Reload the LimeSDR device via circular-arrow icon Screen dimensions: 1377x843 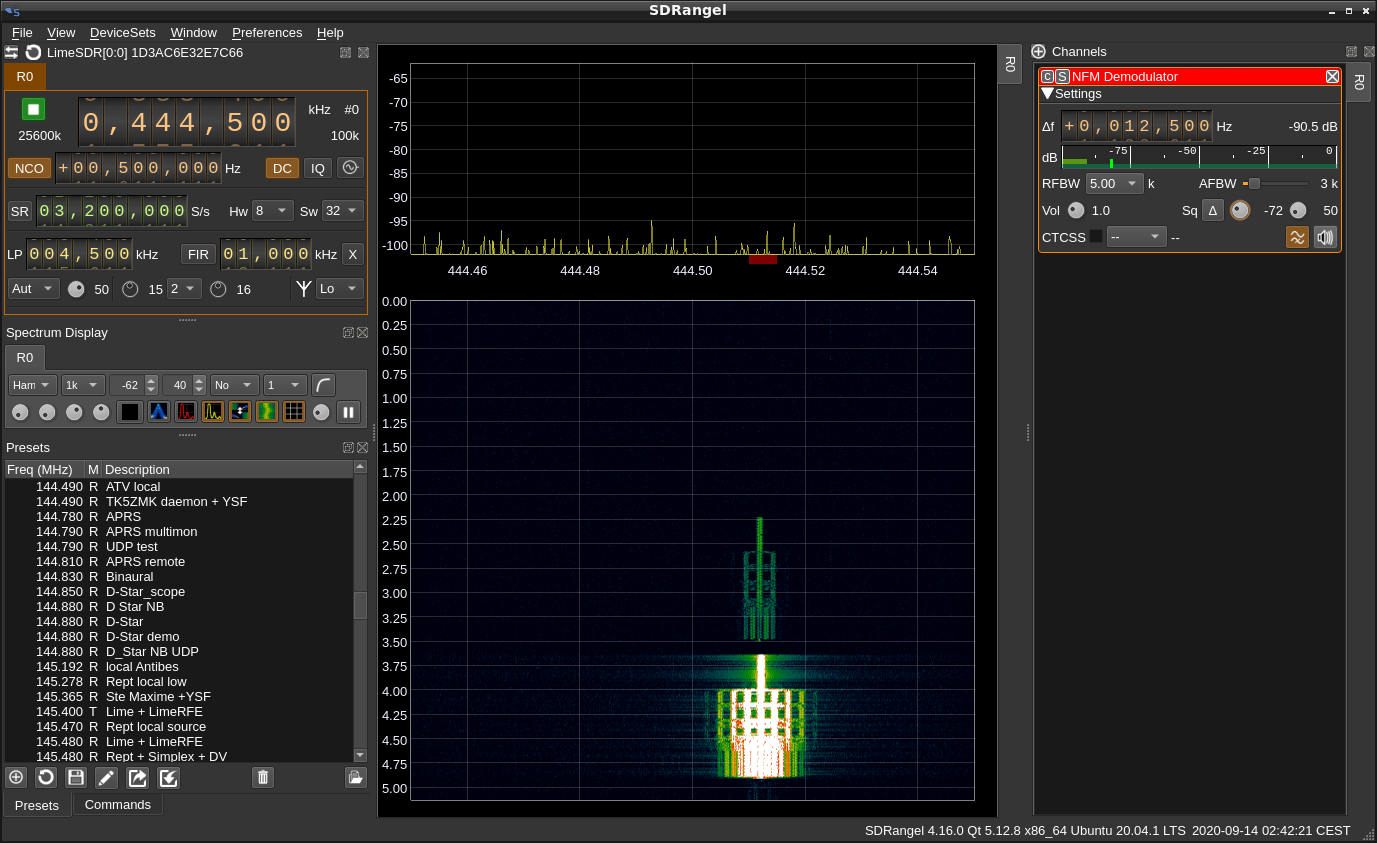coord(33,52)
